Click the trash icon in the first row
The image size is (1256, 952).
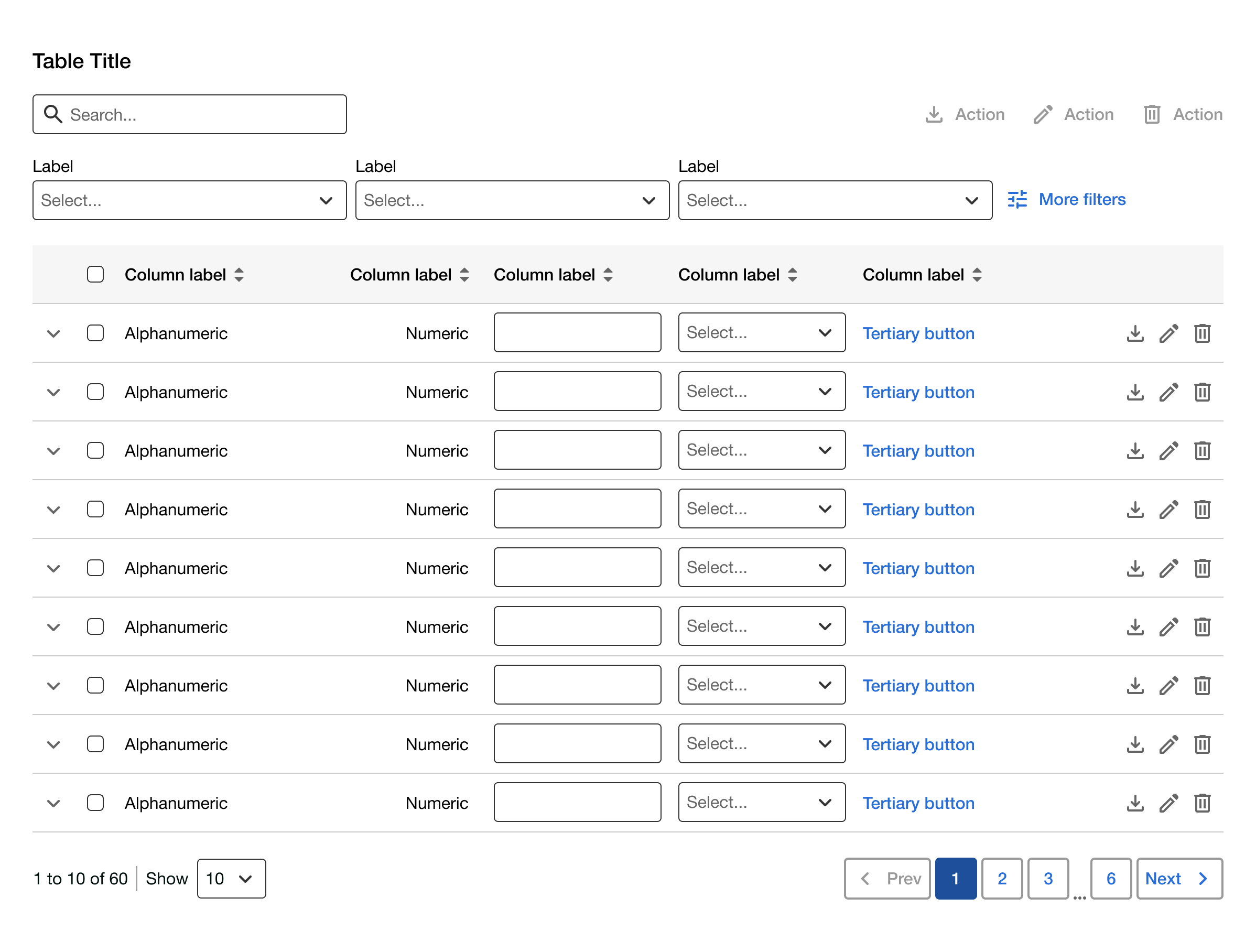point(1202,334)
